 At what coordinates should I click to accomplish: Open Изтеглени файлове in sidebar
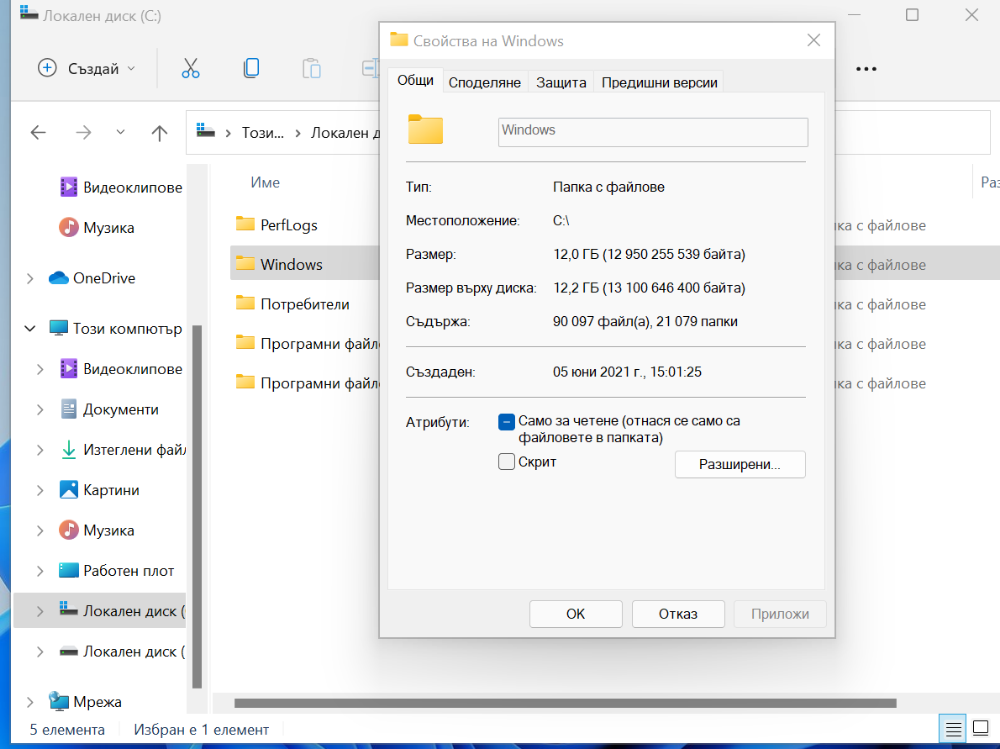coord(122,450)
